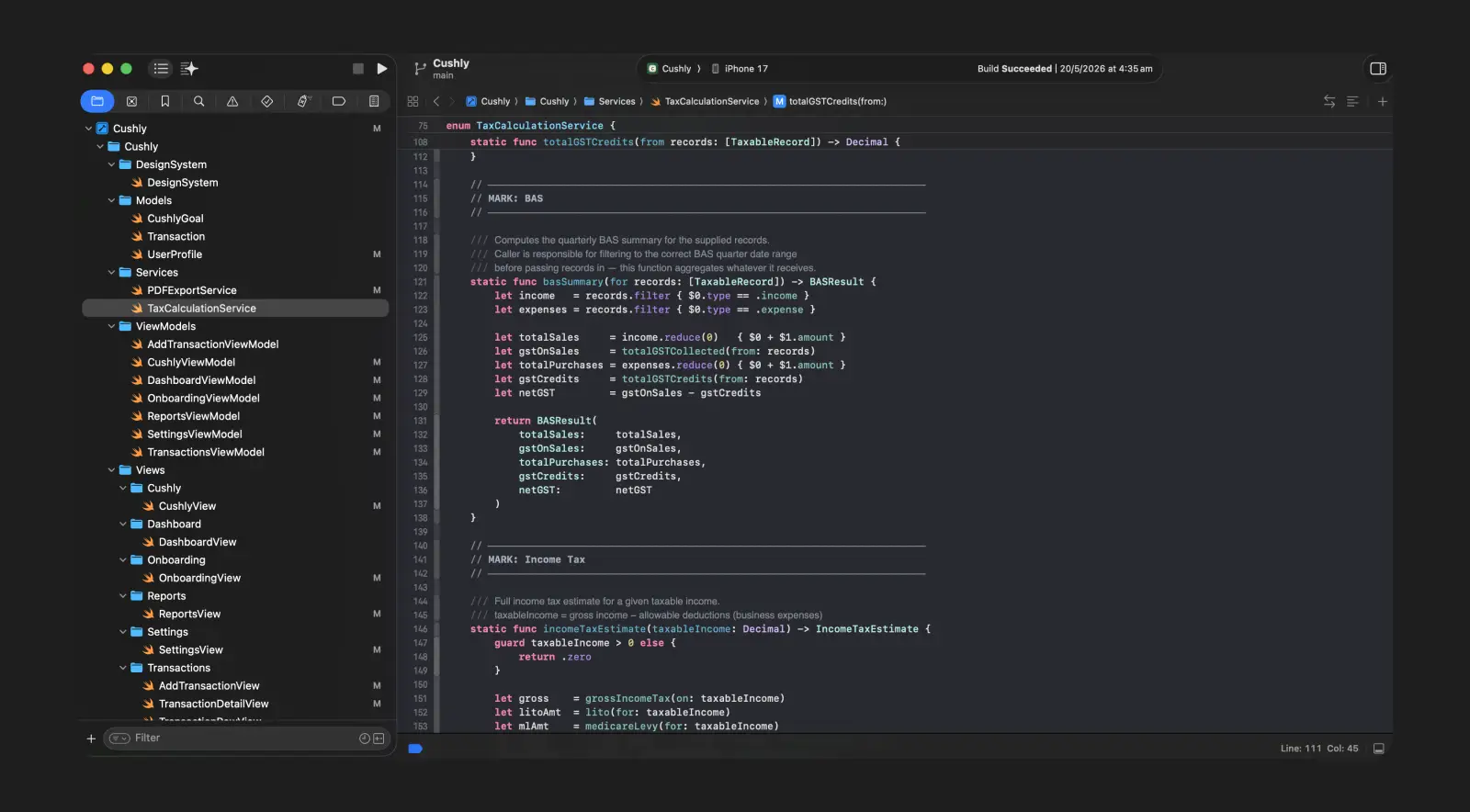Collapse the Services folder
1470x812 pixels.
pyautogui.click(x=112, y=273)
